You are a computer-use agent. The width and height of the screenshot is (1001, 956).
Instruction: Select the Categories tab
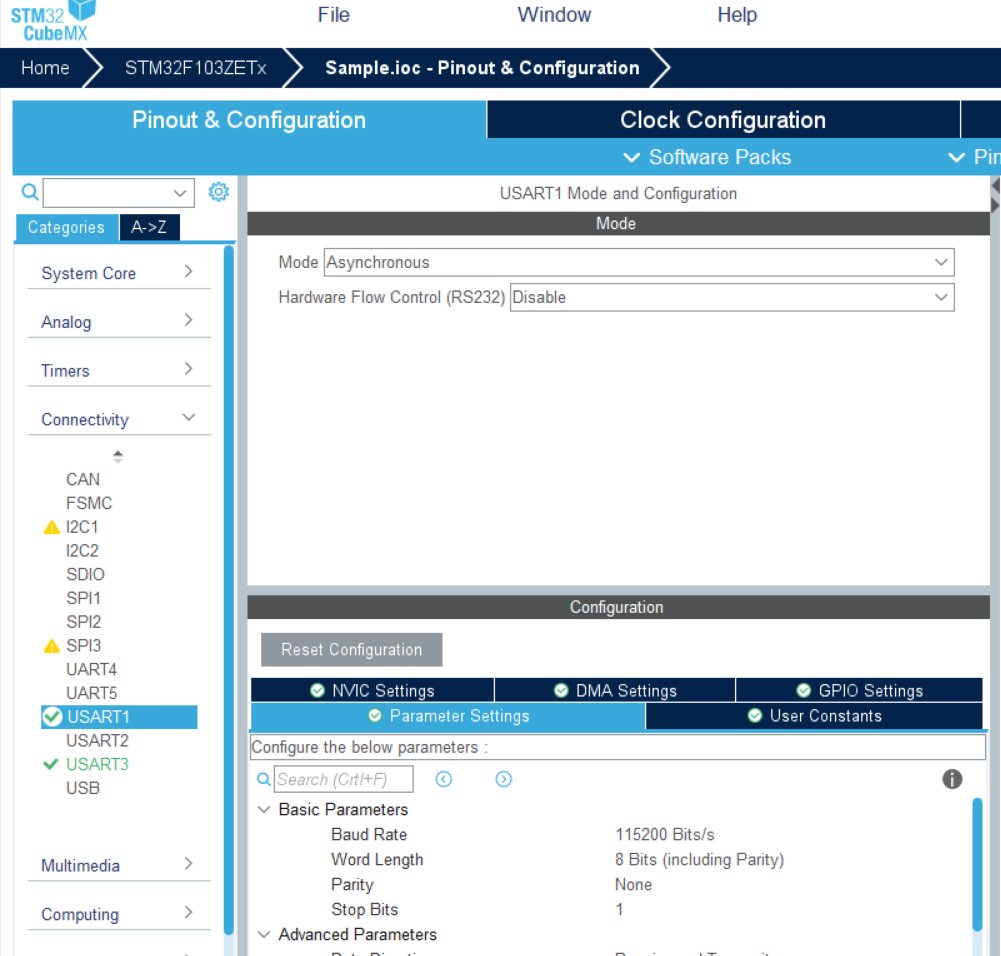point(66,227)
